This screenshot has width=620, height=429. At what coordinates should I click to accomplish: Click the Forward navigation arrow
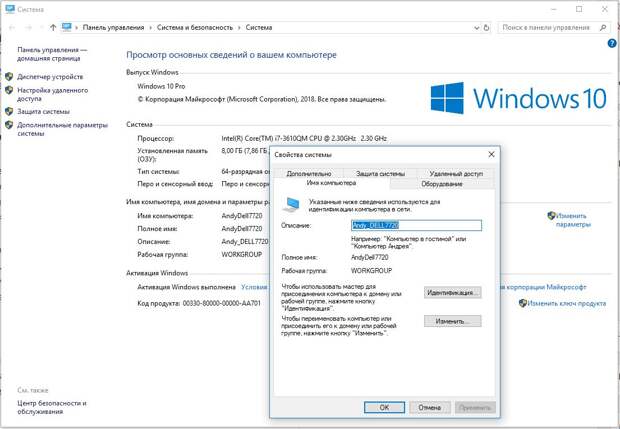point(28,27)
